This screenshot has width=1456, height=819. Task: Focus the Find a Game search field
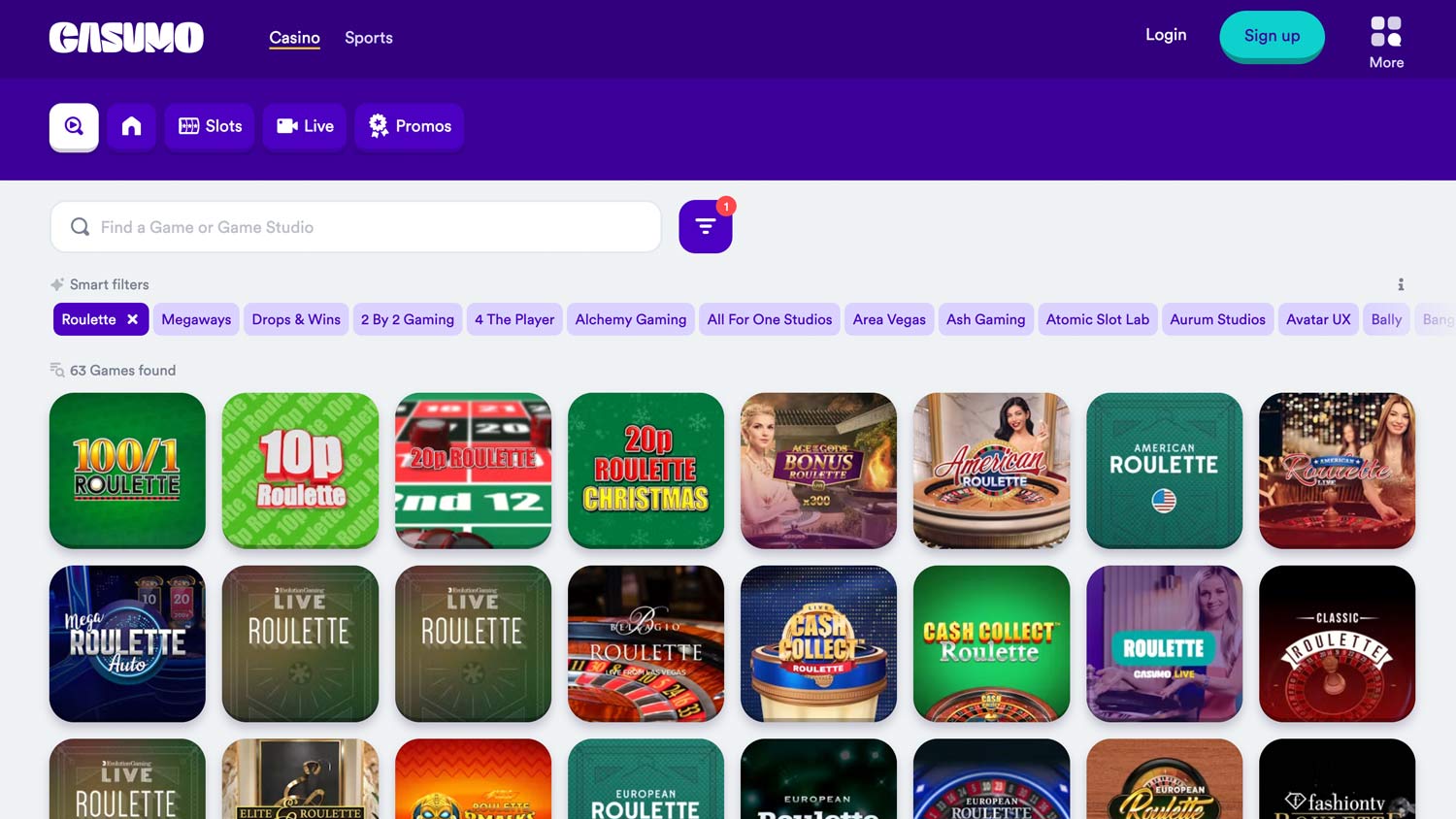coord(355,227)
